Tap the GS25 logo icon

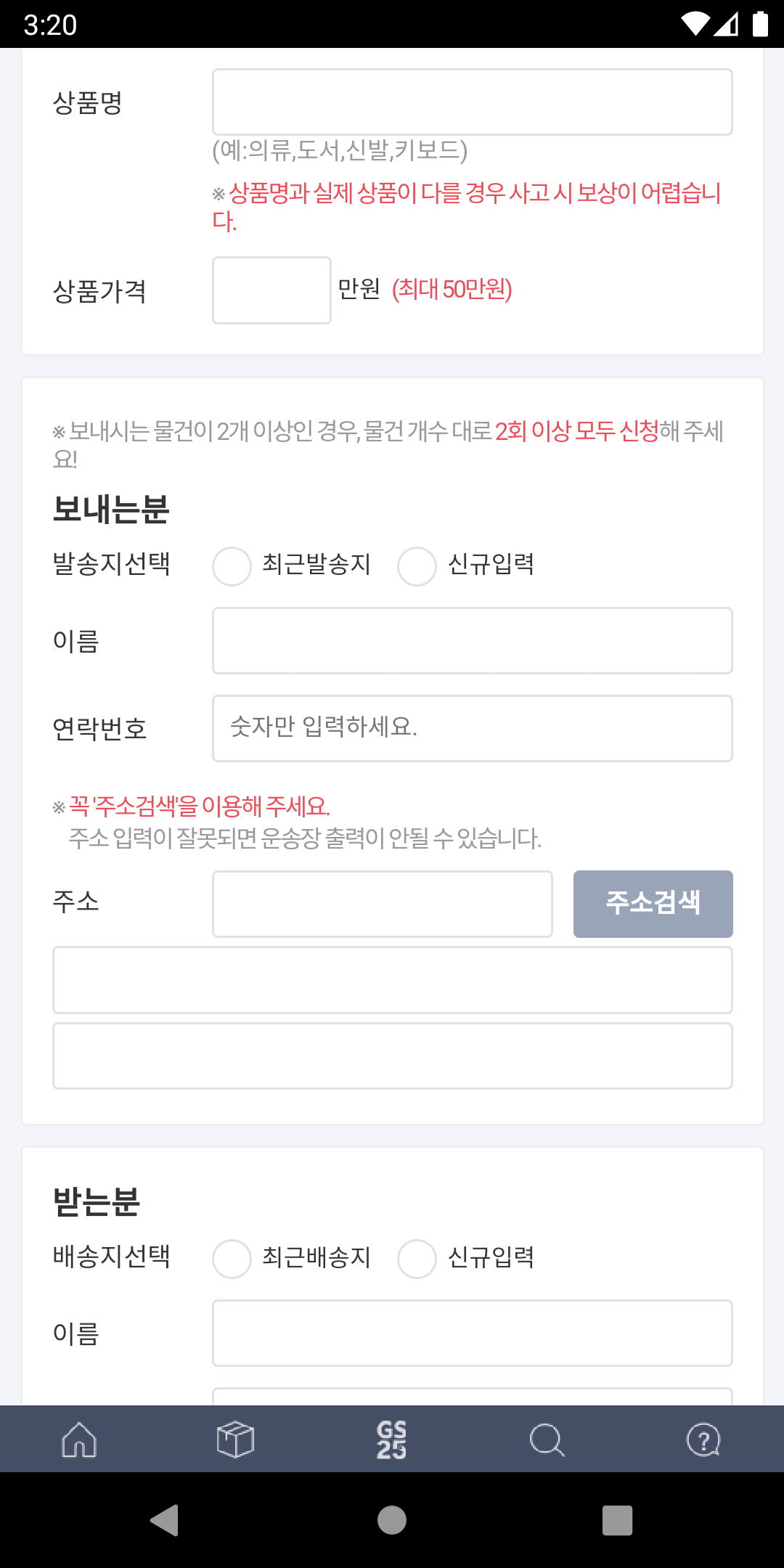tap(391, 1440)
